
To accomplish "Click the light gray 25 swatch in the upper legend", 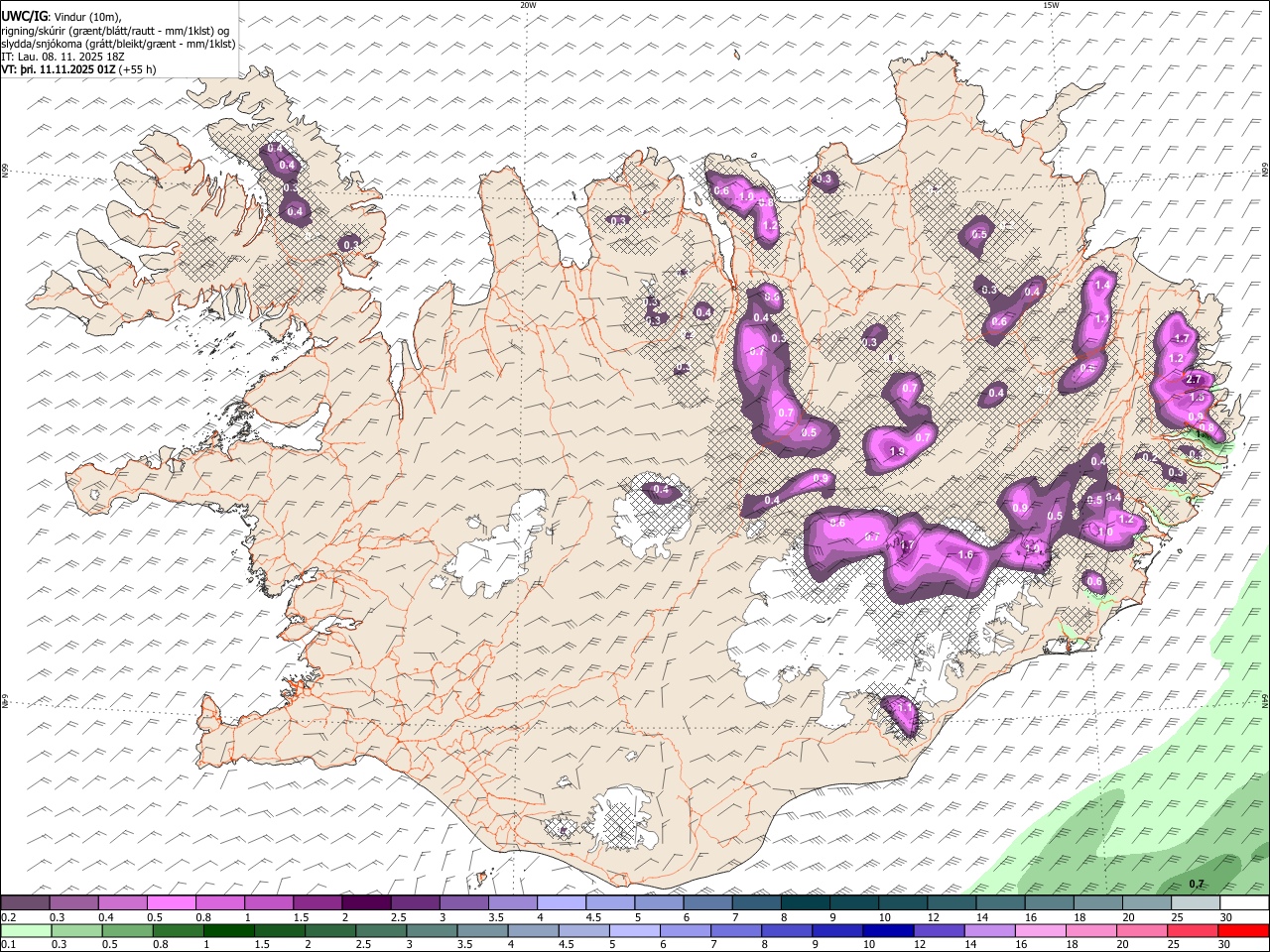I will (x=1195, y=903).
